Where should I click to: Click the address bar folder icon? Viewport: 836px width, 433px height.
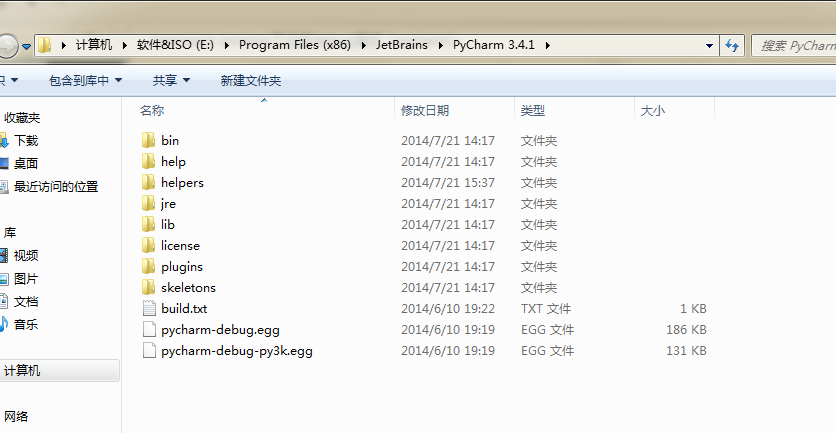click(45, 45)
